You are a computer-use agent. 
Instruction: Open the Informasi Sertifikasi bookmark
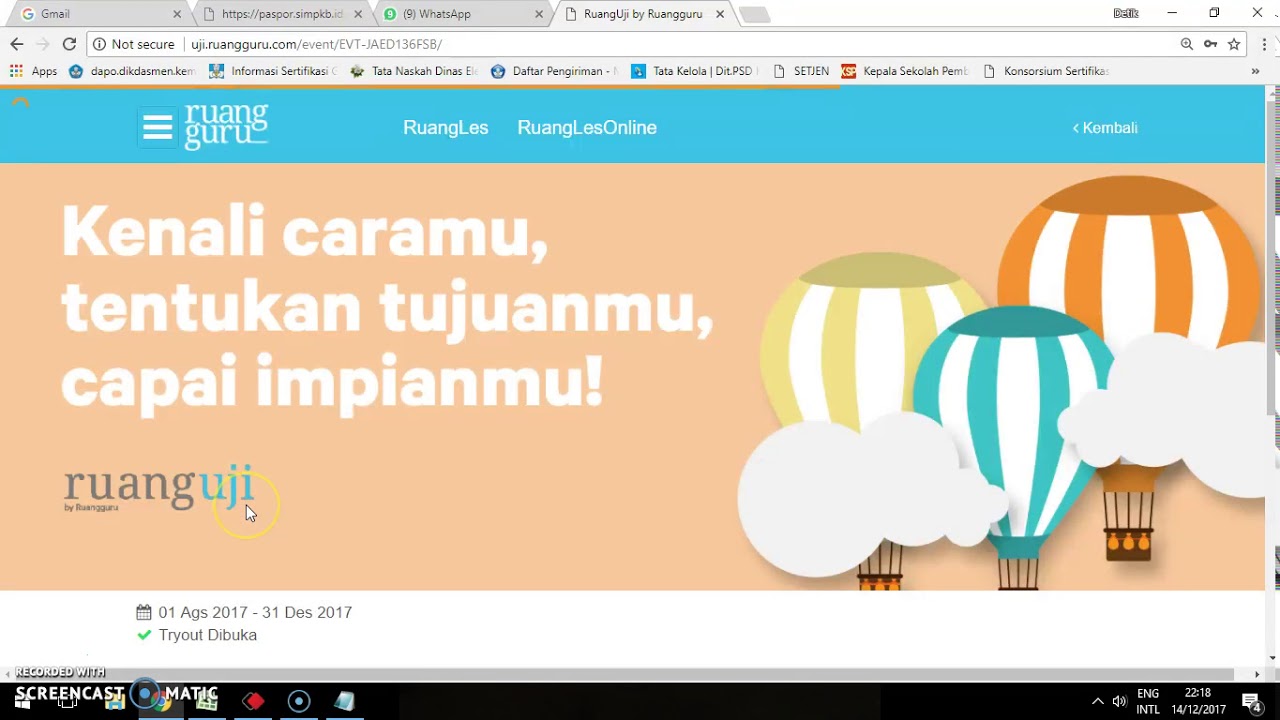tap(273, 71)
